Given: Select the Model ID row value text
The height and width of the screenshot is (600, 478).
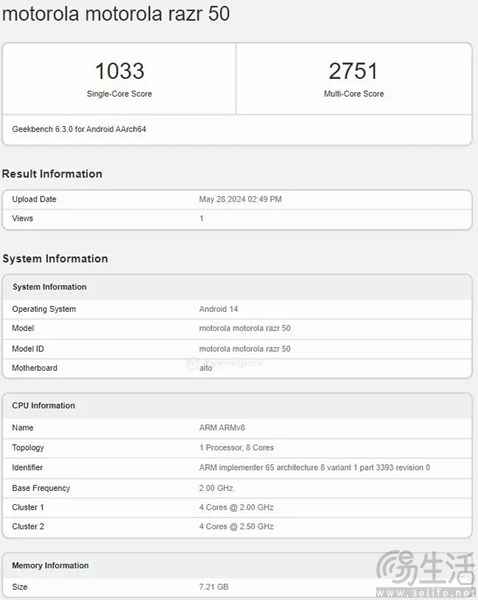Looking at the screenshot, I should (x=245, y=349).
